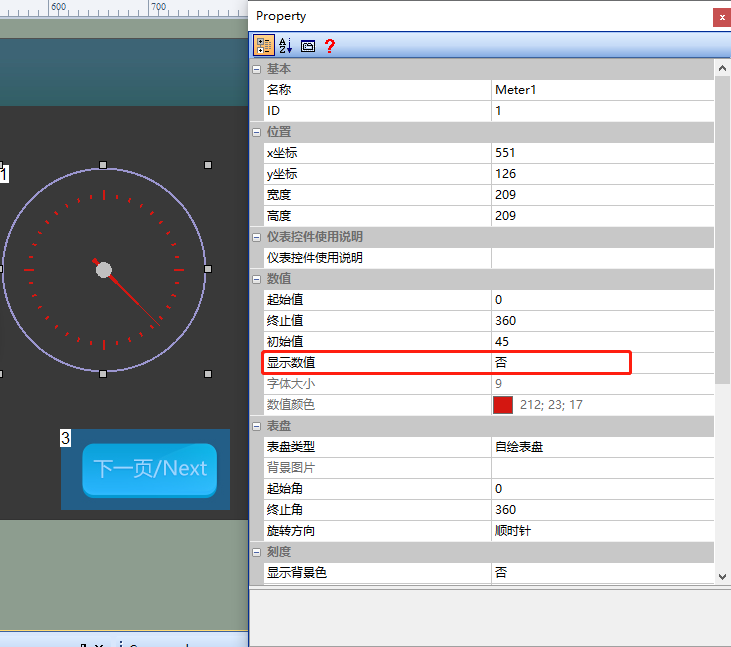Collapse the 数值 section

click(x=256, y=279)
